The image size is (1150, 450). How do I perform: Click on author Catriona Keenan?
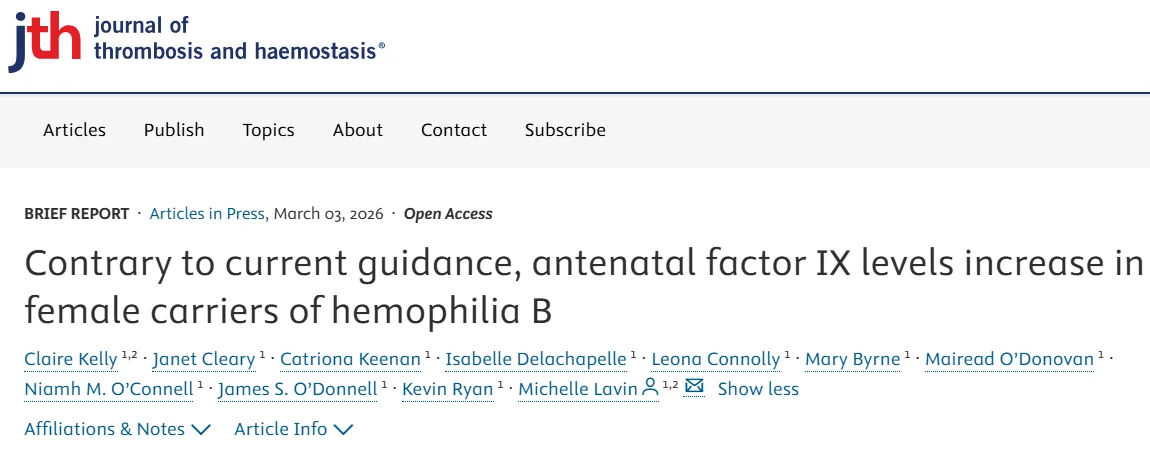coord(351,359)
